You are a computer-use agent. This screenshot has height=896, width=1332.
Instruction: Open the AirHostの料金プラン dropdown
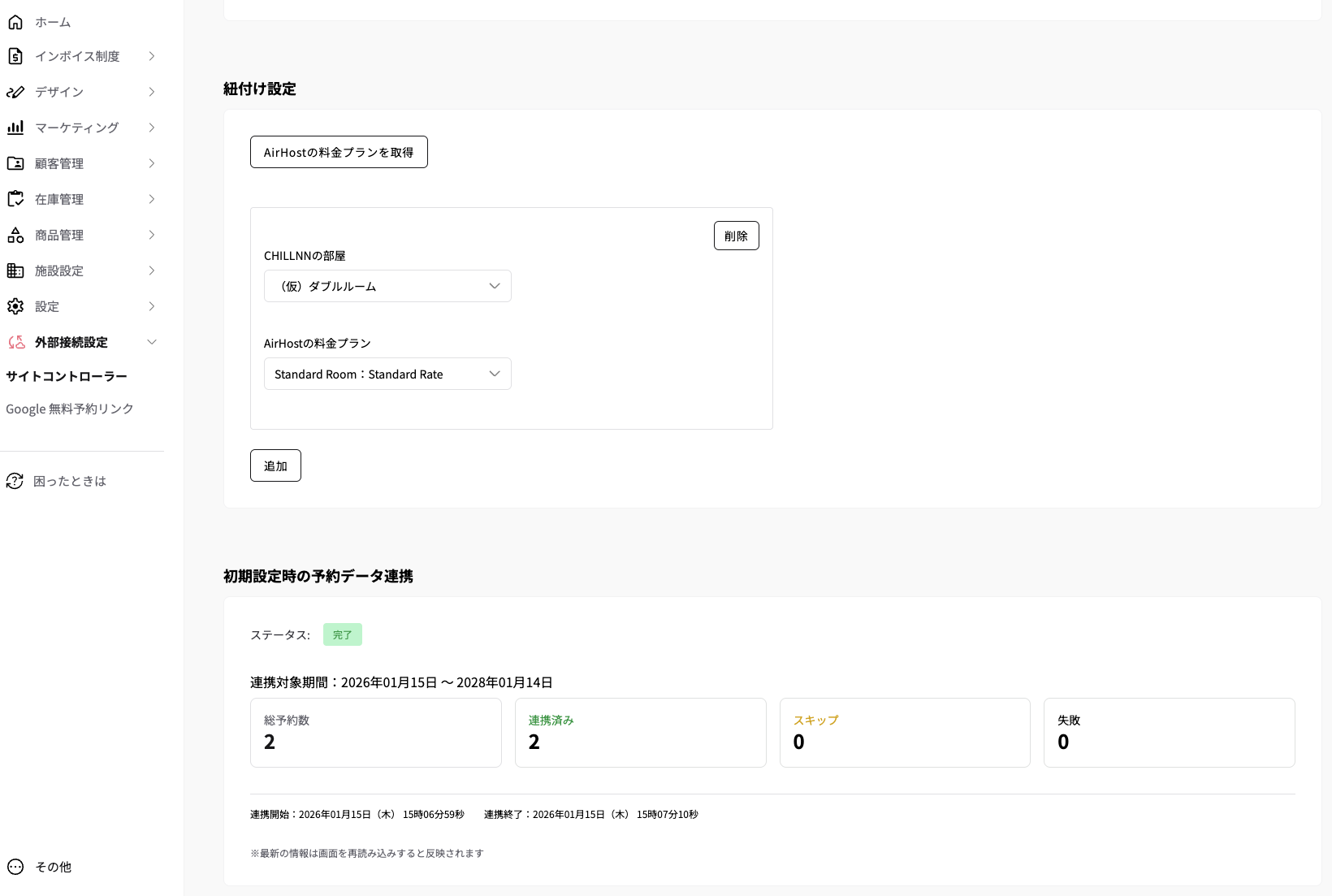387,374
